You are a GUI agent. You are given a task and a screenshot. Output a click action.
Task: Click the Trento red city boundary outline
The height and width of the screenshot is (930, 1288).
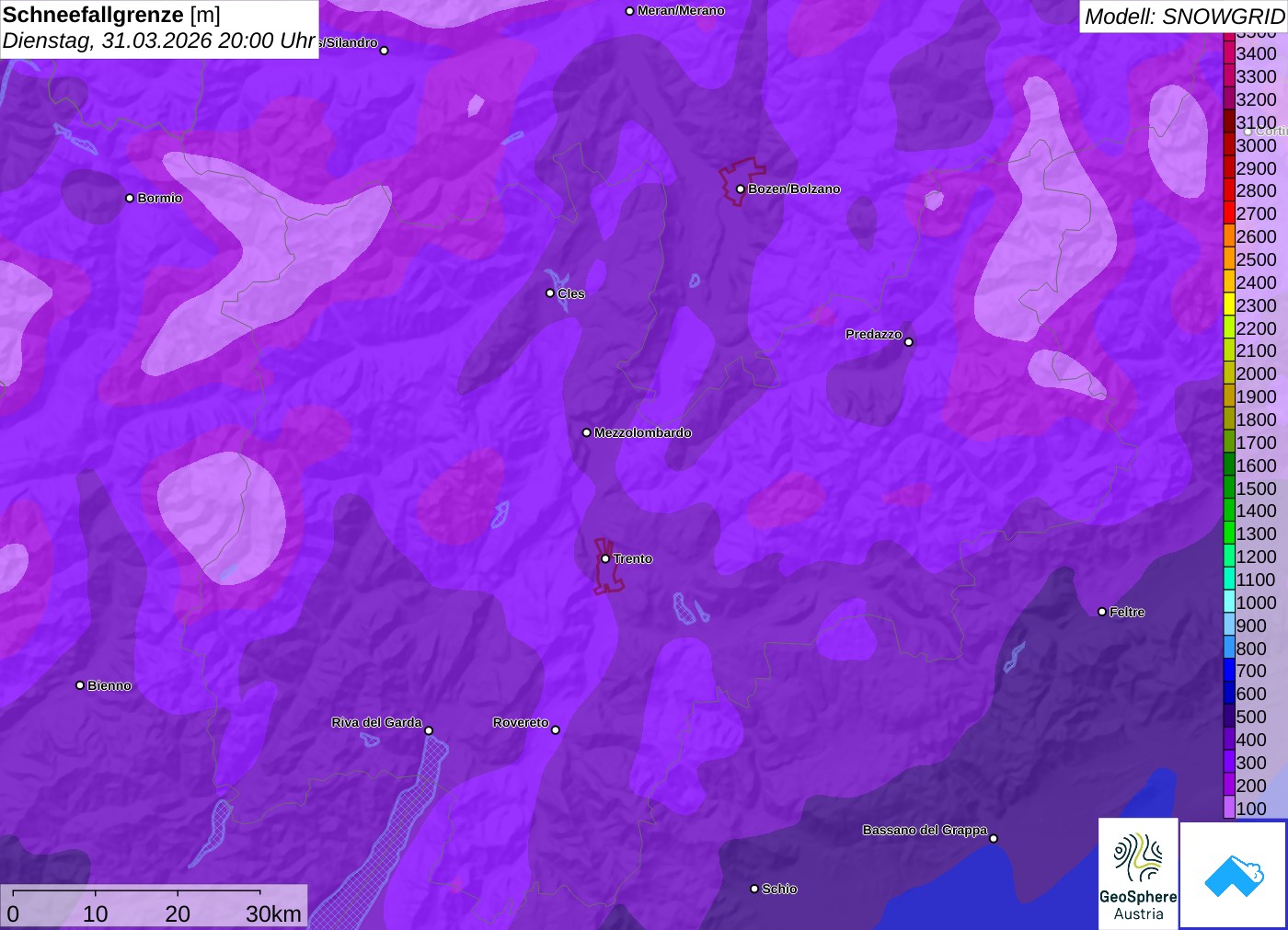609,566
